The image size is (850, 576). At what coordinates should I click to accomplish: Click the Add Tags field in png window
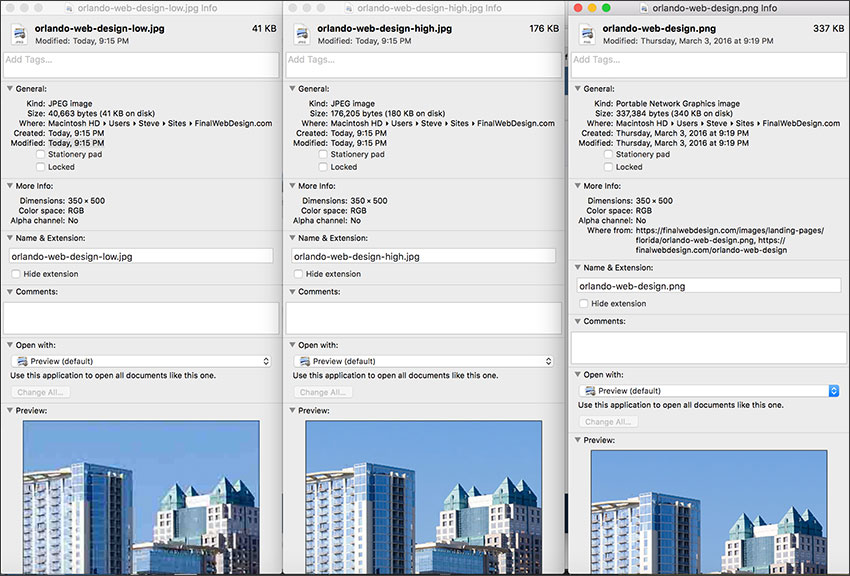coord(709,64)
